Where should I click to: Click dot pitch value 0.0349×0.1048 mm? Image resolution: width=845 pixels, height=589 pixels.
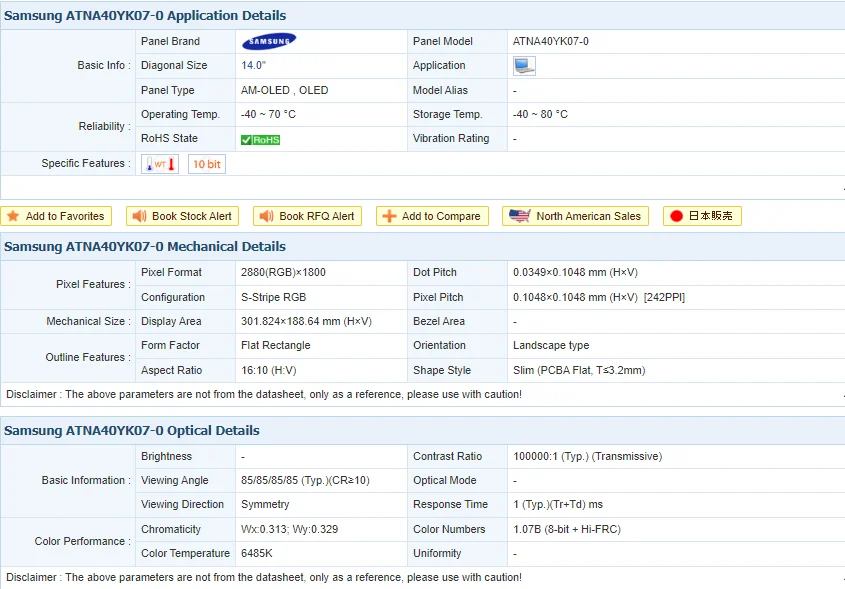click(576, 273)
